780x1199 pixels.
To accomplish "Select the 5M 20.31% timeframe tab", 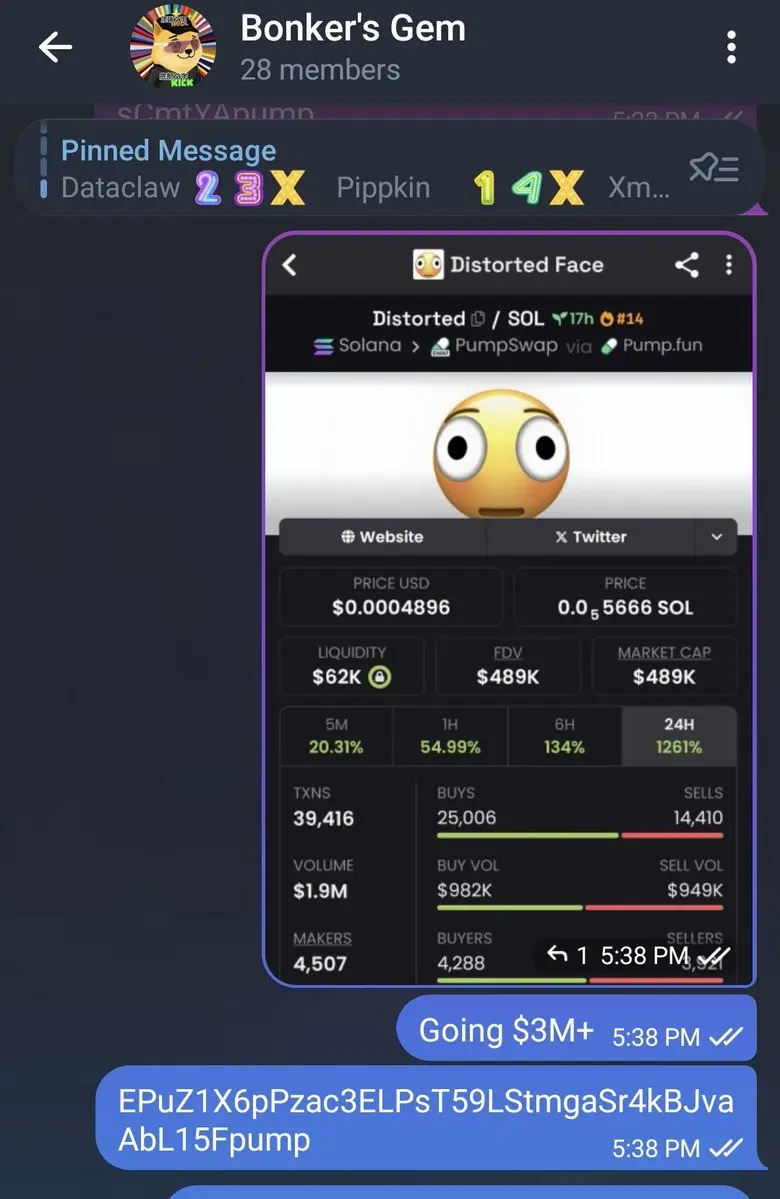I will 336,736.
